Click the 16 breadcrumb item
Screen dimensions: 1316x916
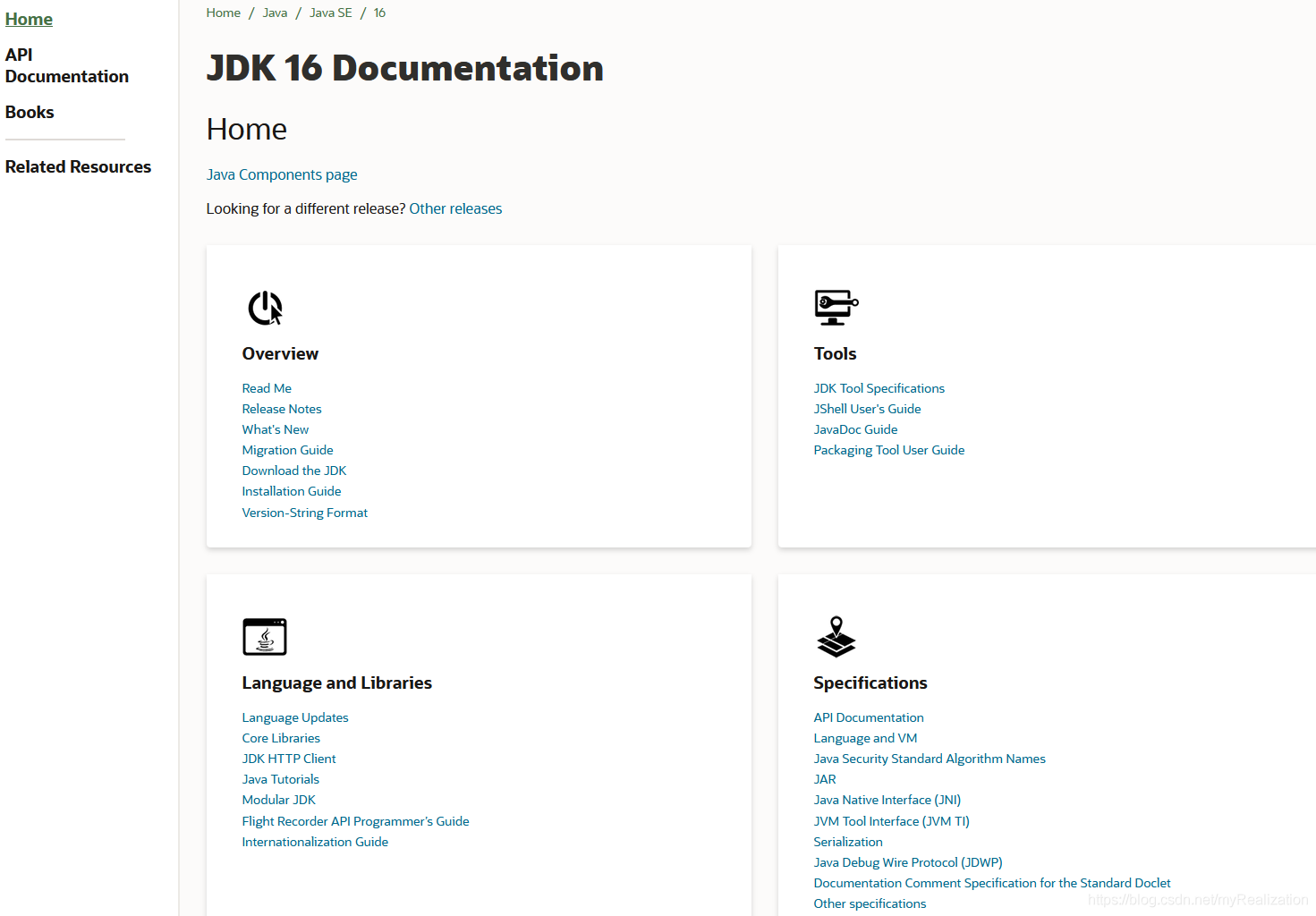point(379,13)
